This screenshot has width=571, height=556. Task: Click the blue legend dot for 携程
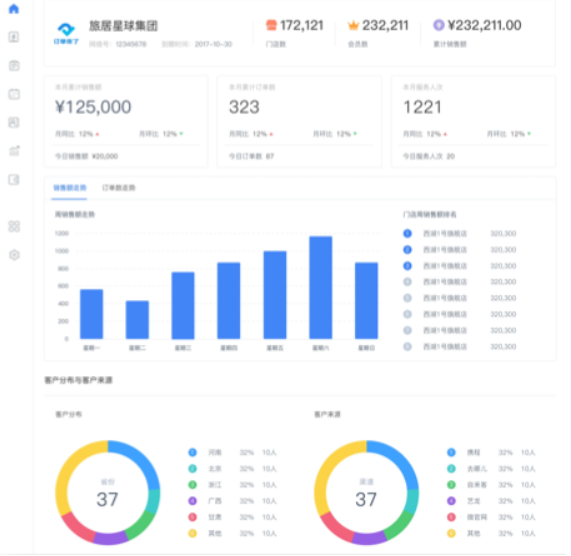451,452
